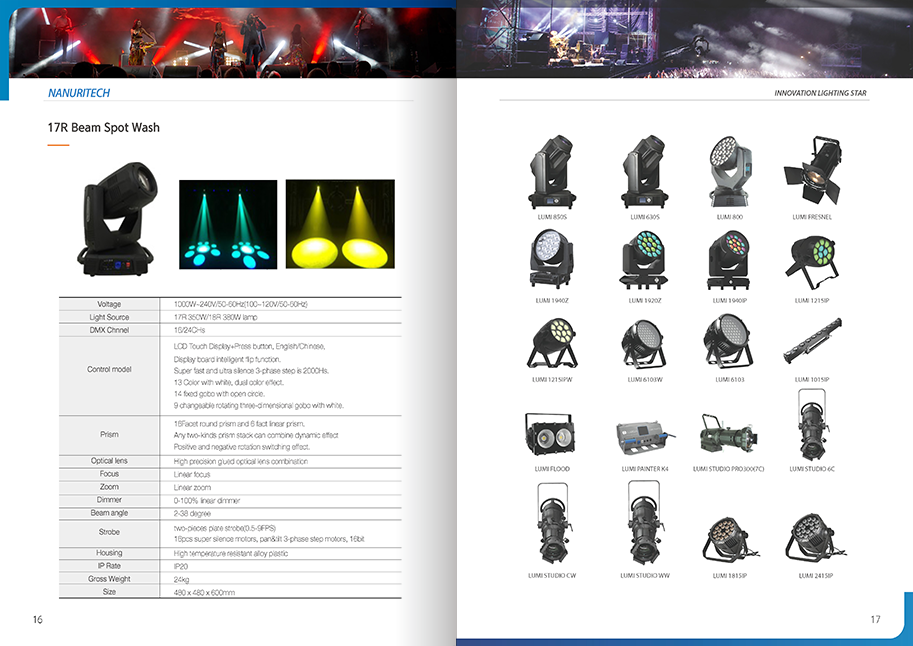Click the LUMI FLOOD blinder image

click(551, 434)
